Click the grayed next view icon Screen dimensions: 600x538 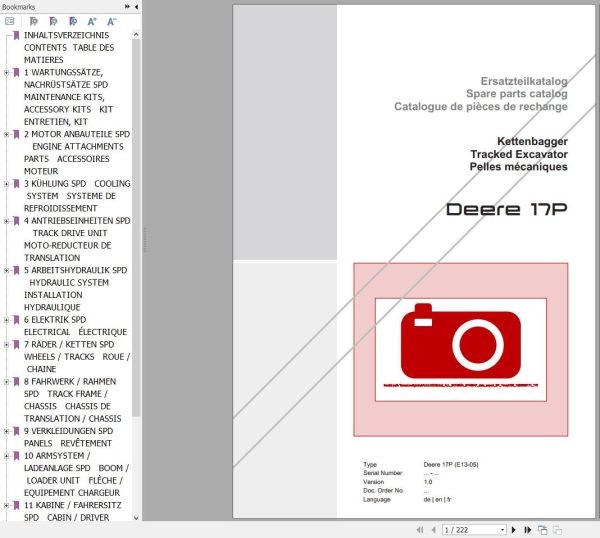pyautogui.click(x=557, y=530)
